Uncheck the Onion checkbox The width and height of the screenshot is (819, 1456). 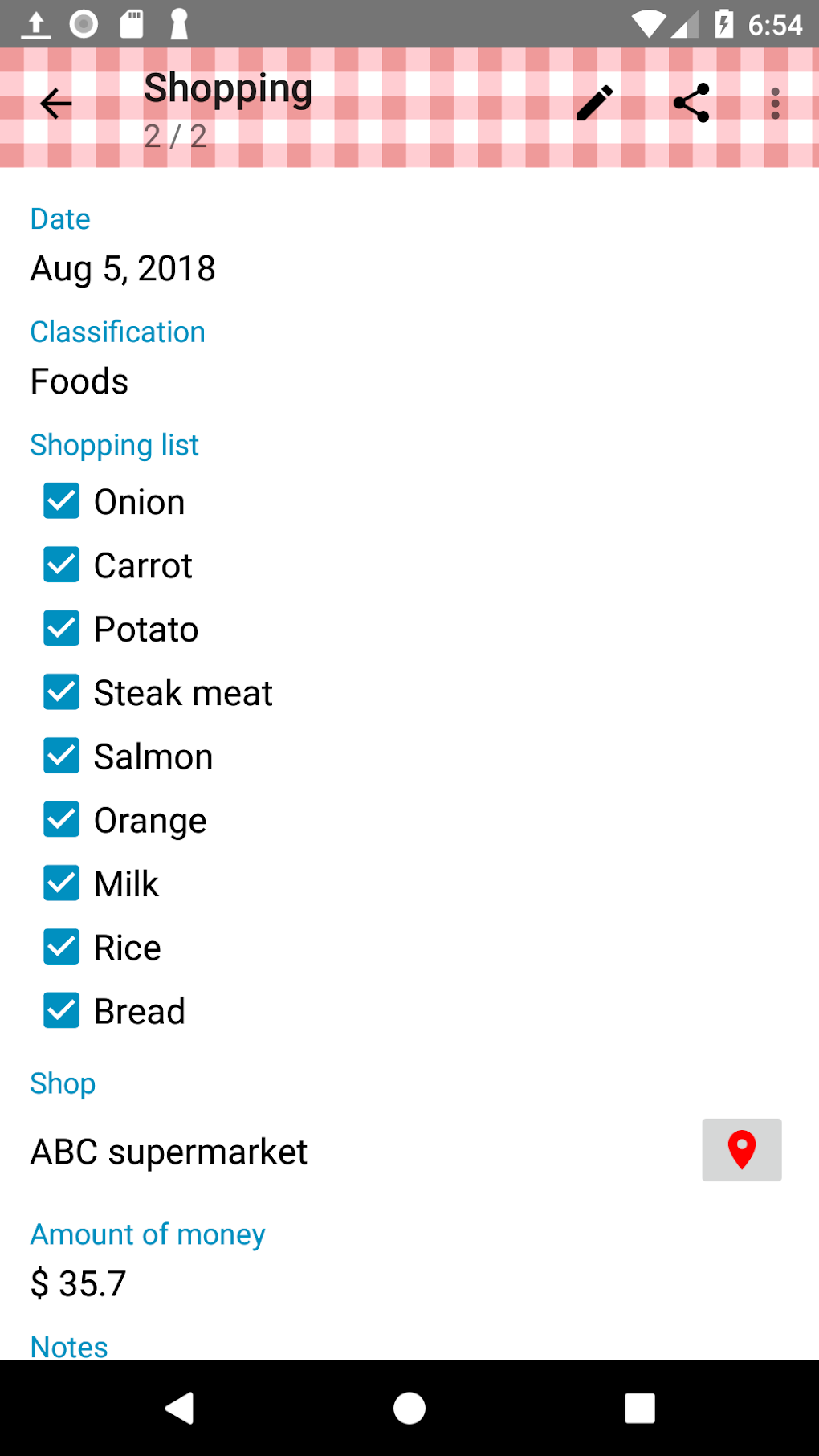(62, 501)
